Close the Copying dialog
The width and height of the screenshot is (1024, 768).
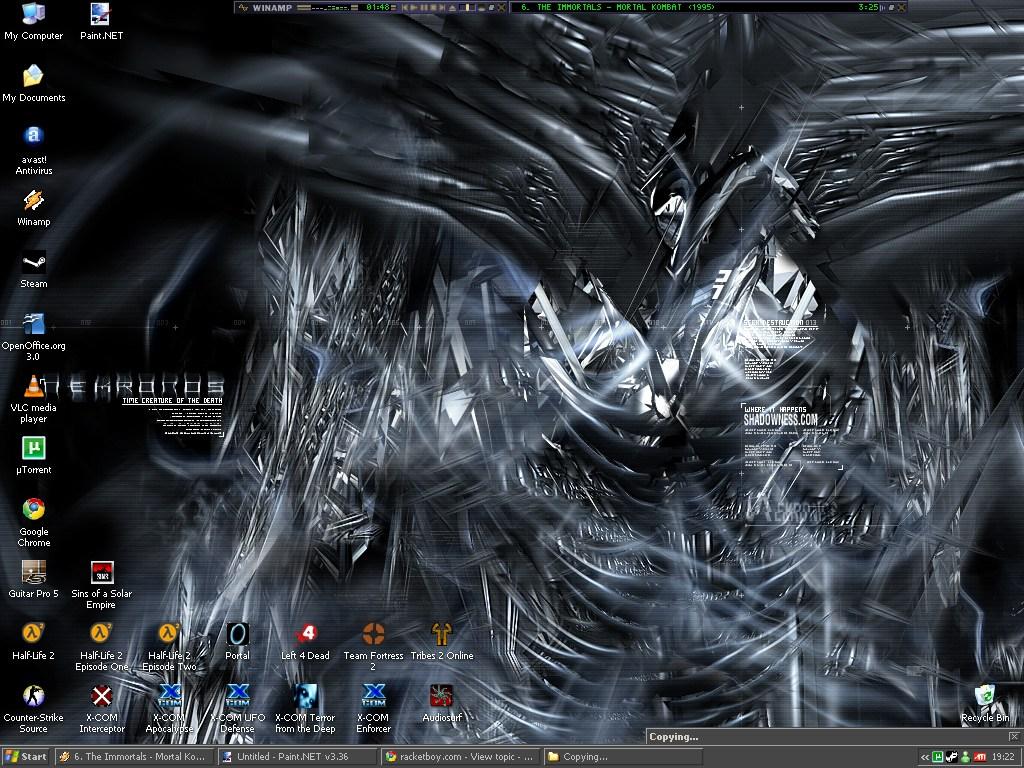click(1014, 737)
